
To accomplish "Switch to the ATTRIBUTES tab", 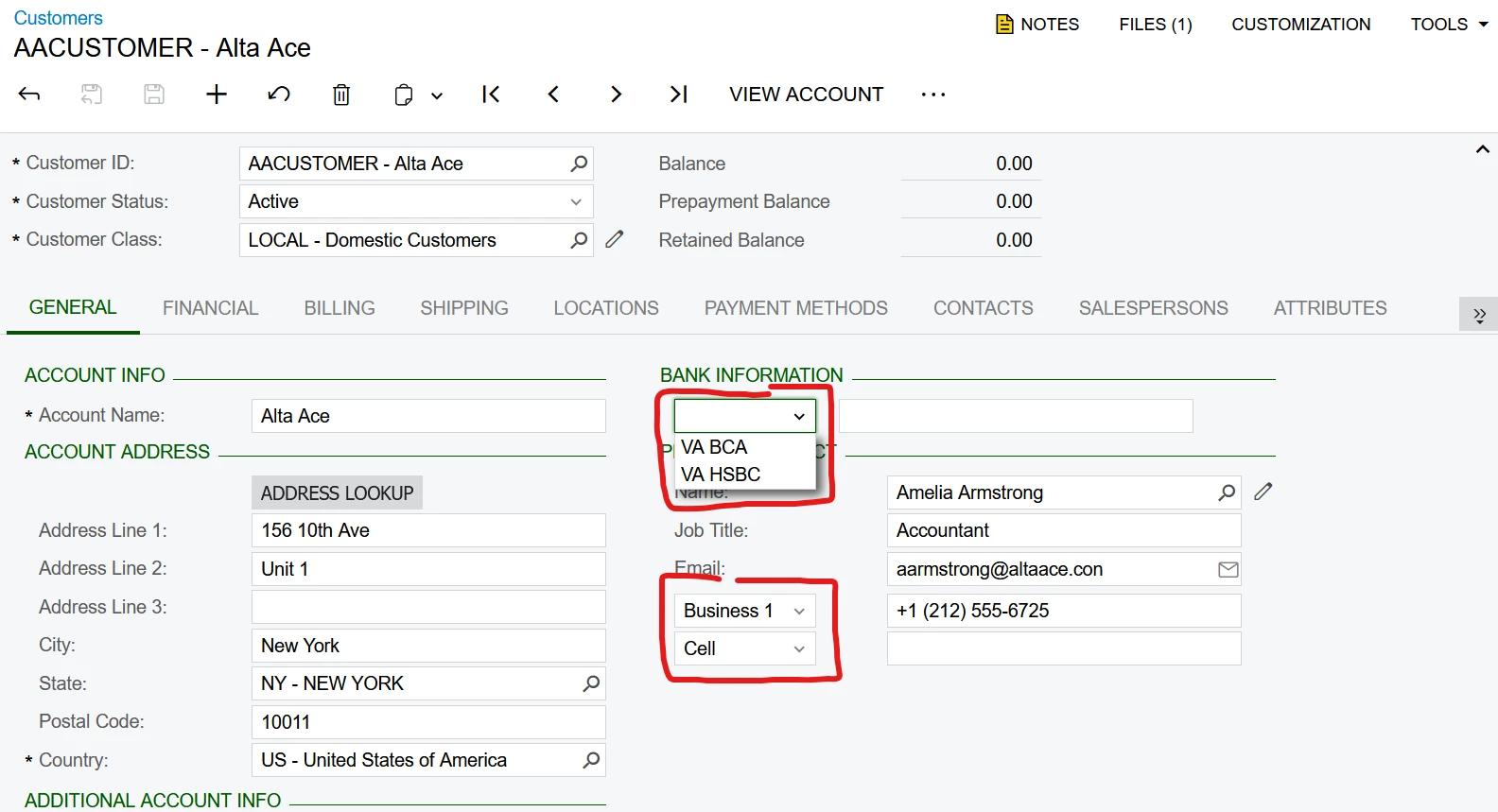I will point(1331,308).
